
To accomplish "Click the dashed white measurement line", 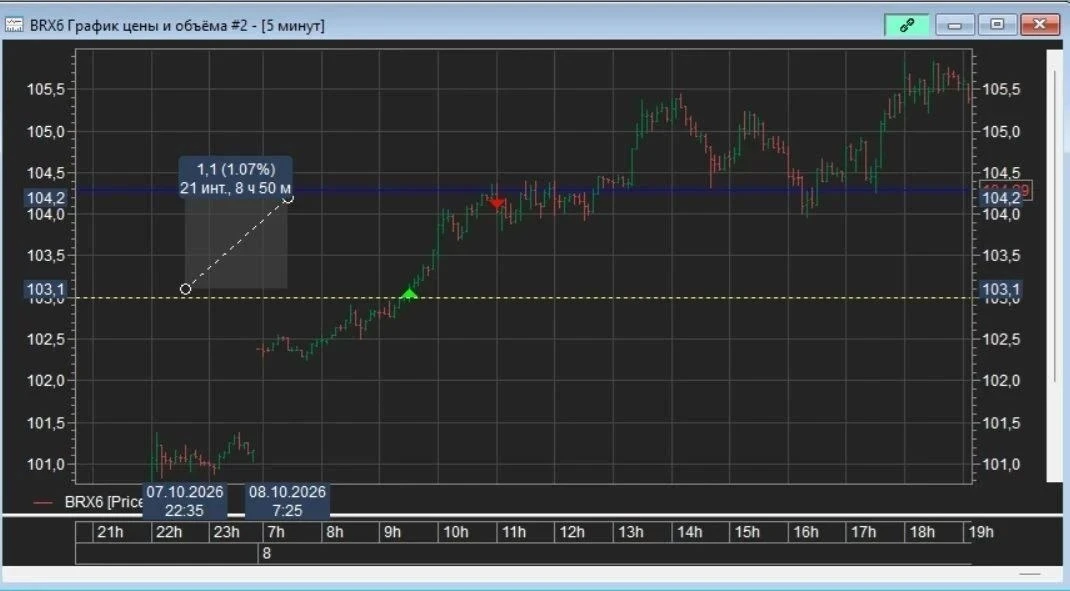I will (237, 244).
